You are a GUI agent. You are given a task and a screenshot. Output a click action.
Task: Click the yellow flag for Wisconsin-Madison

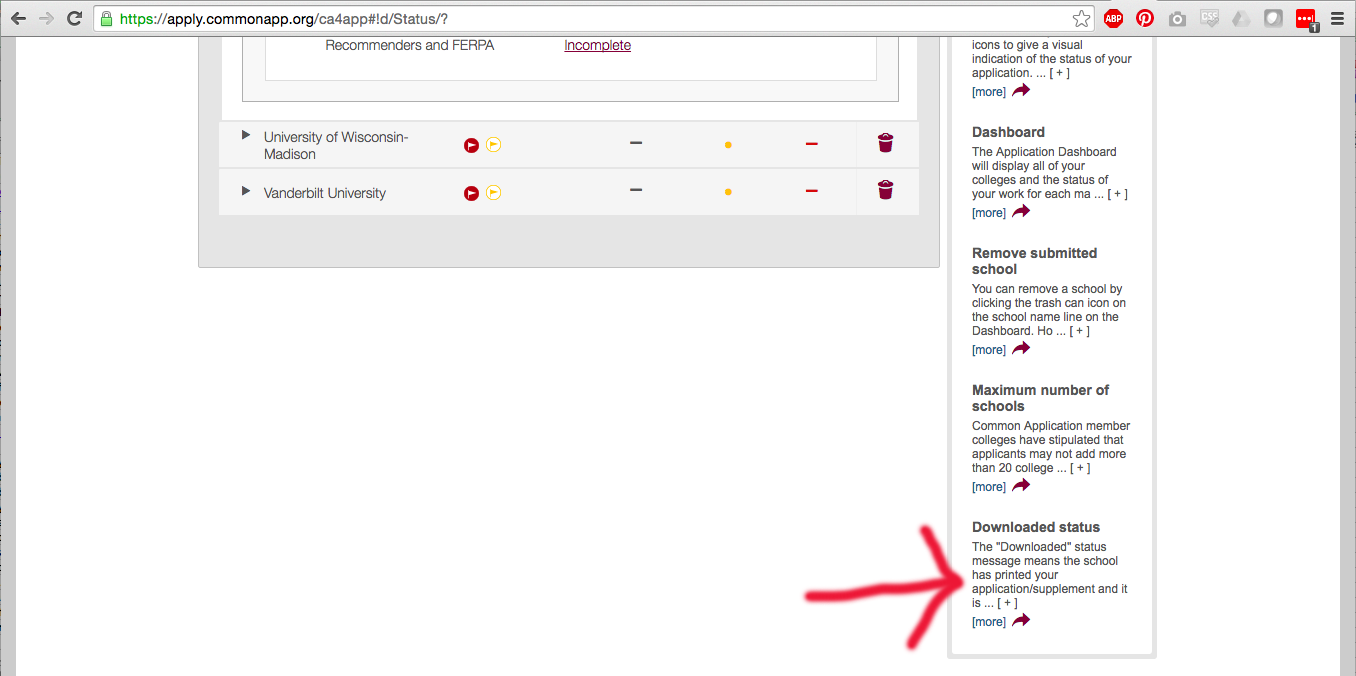pos(493,145)
